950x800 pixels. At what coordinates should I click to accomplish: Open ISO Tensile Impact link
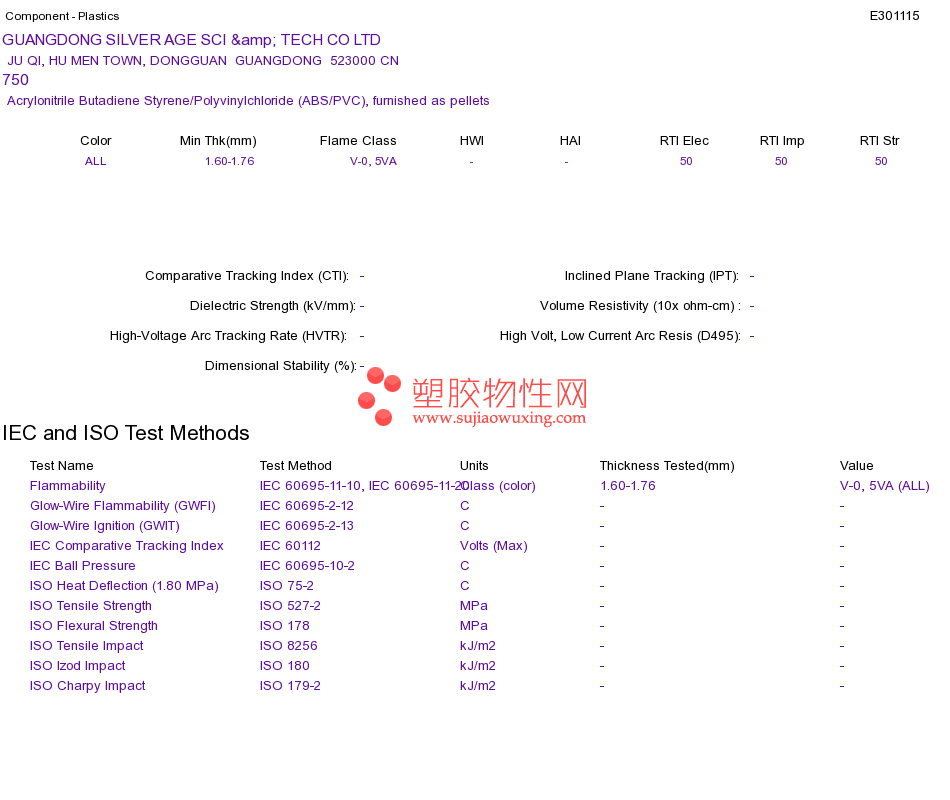point(87,646)
